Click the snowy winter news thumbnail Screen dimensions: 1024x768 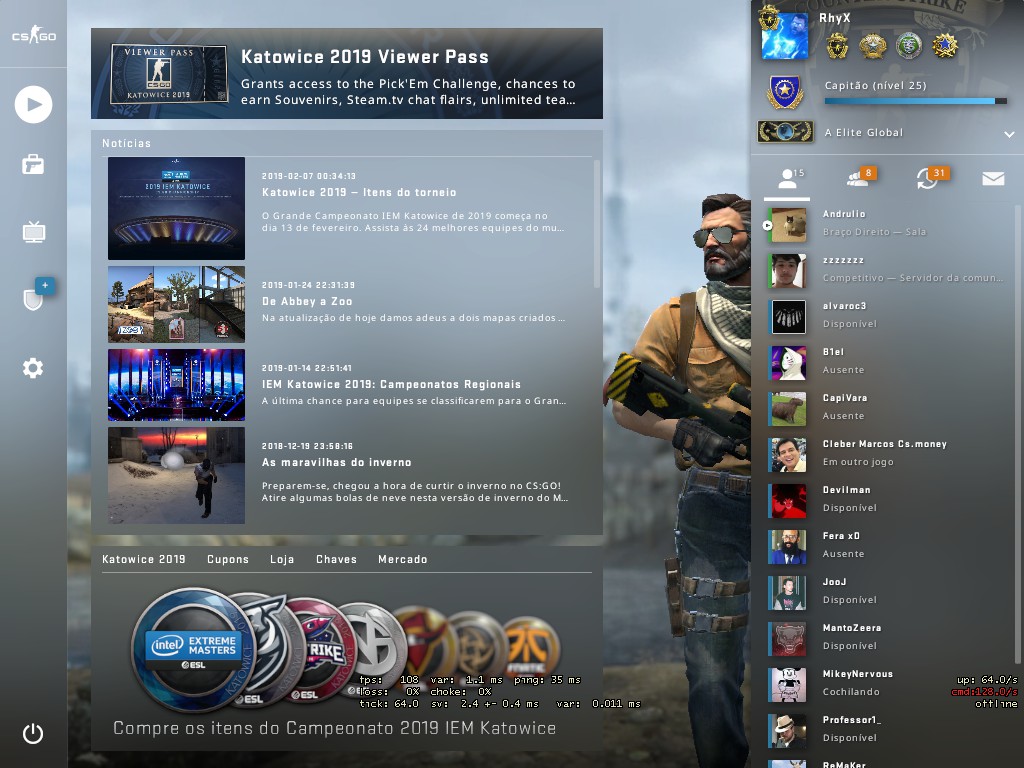[x=176, y=475]
